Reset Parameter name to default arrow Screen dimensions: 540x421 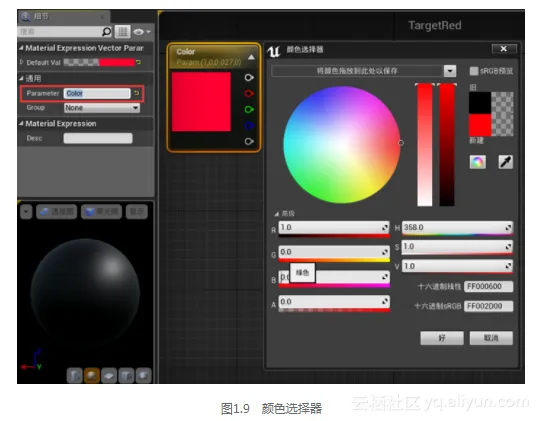(x=137, y=93)
